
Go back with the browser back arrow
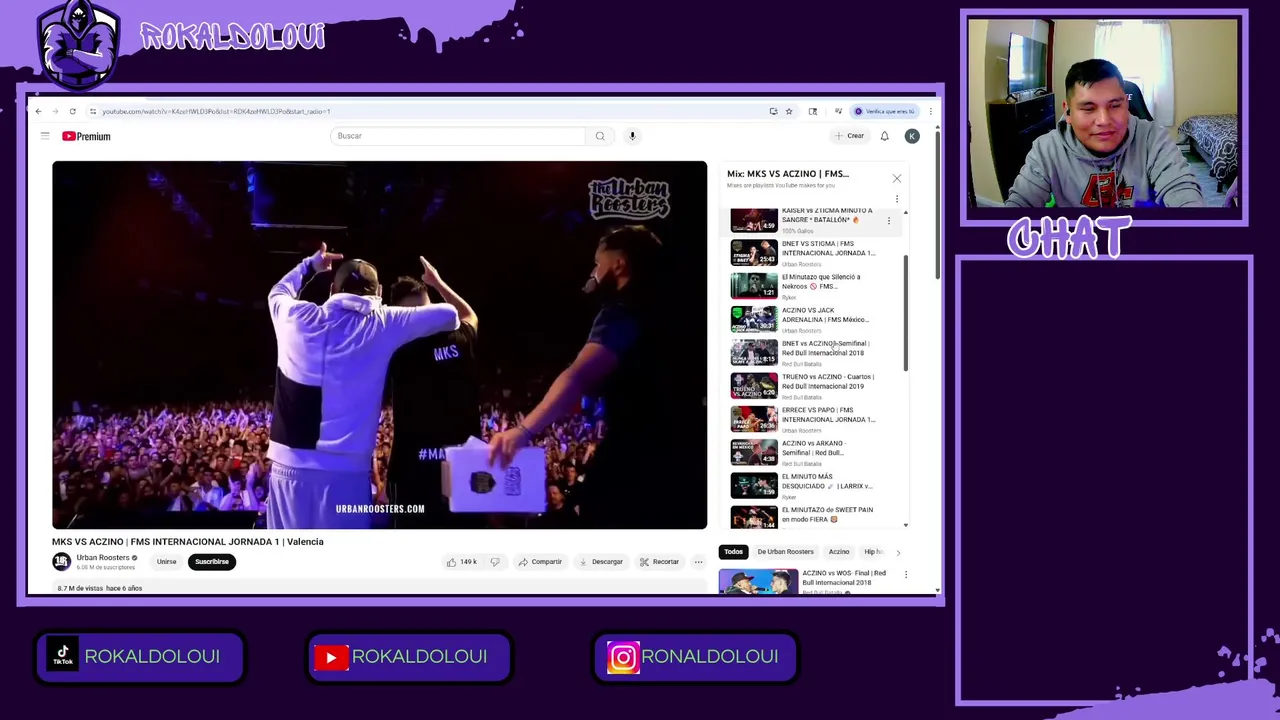pos(38,111)
